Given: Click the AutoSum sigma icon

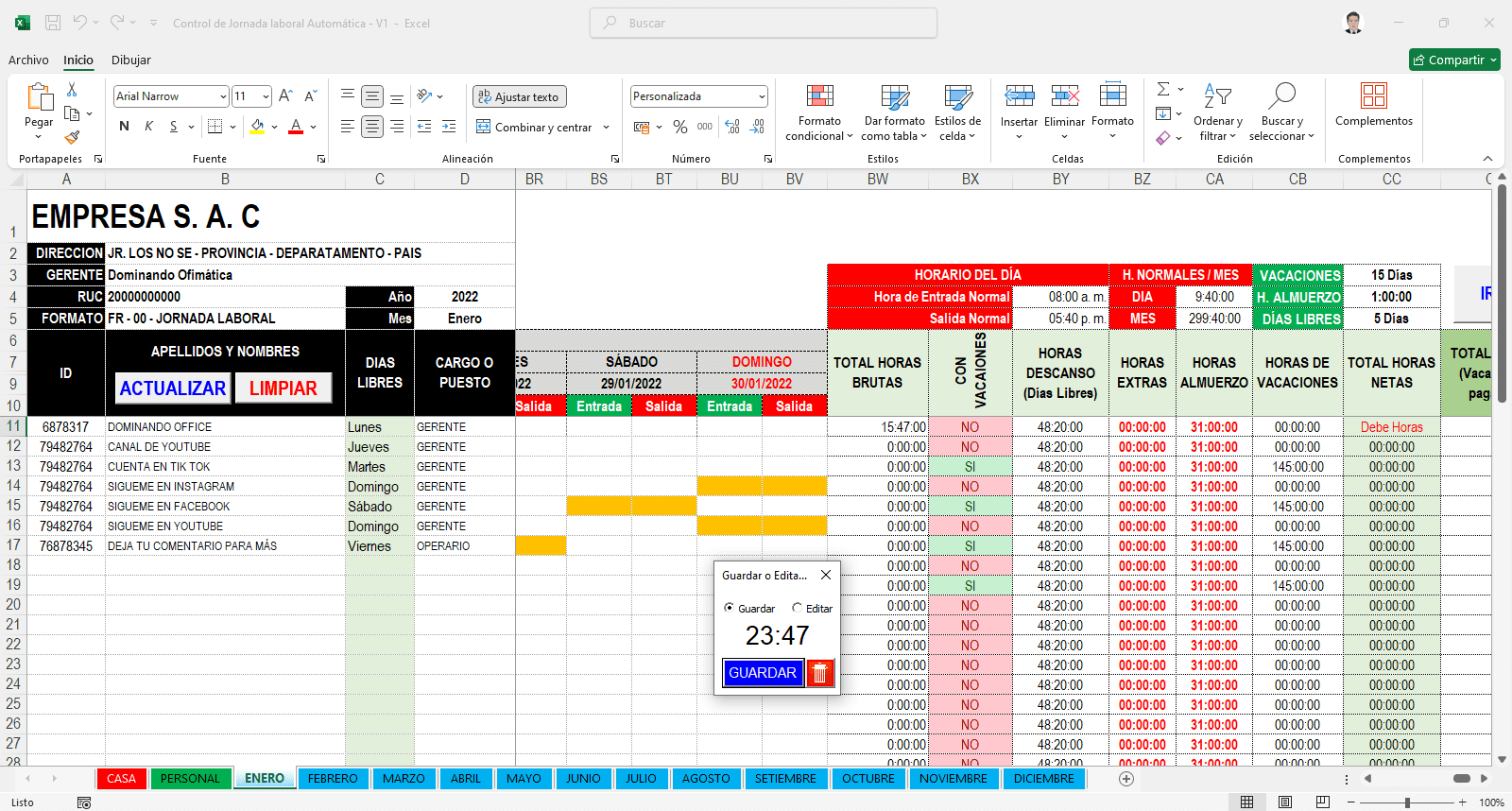Looking at the screenshot, I should pos(1163,89).
